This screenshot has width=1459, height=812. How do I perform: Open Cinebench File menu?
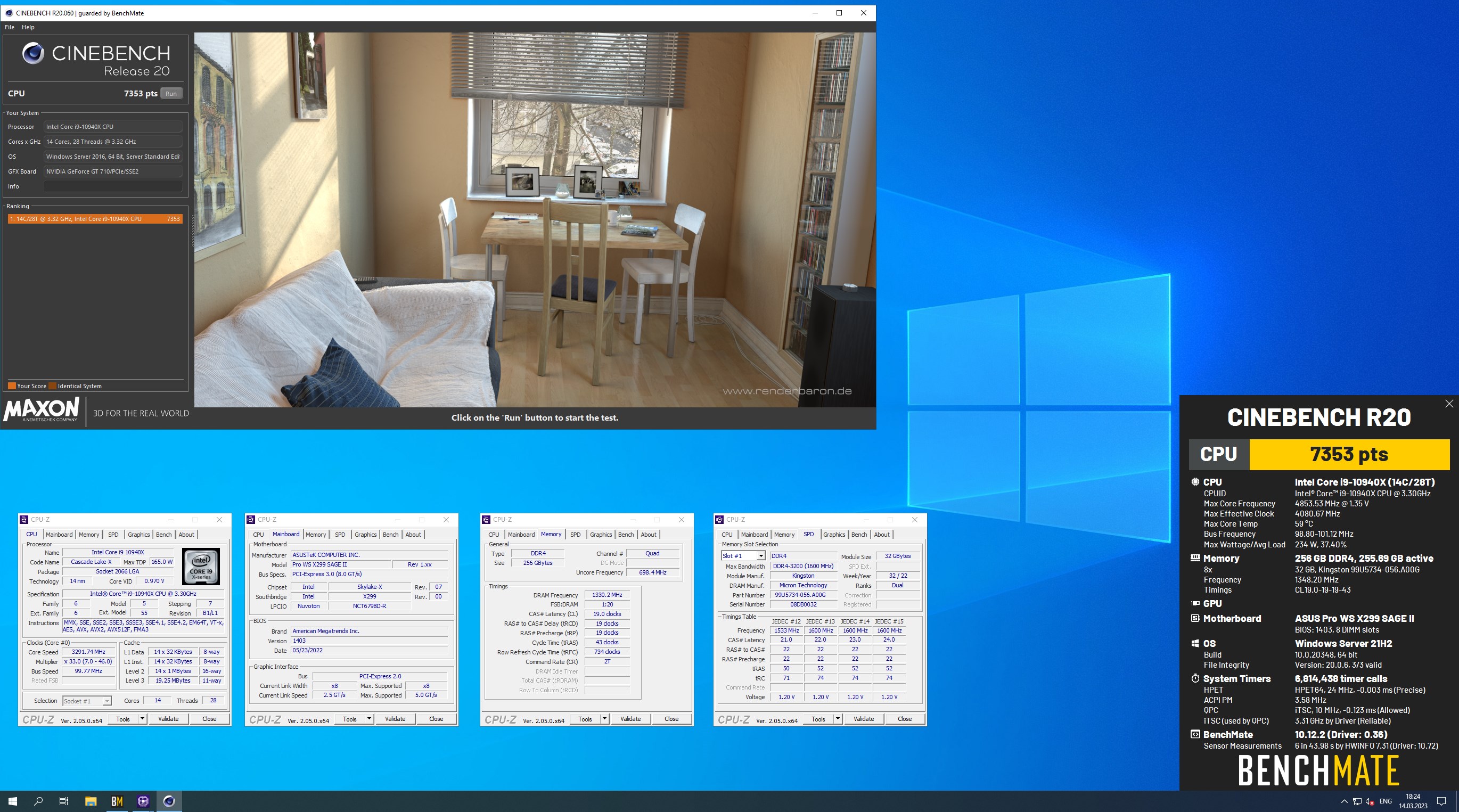click(x=9, y=27)
